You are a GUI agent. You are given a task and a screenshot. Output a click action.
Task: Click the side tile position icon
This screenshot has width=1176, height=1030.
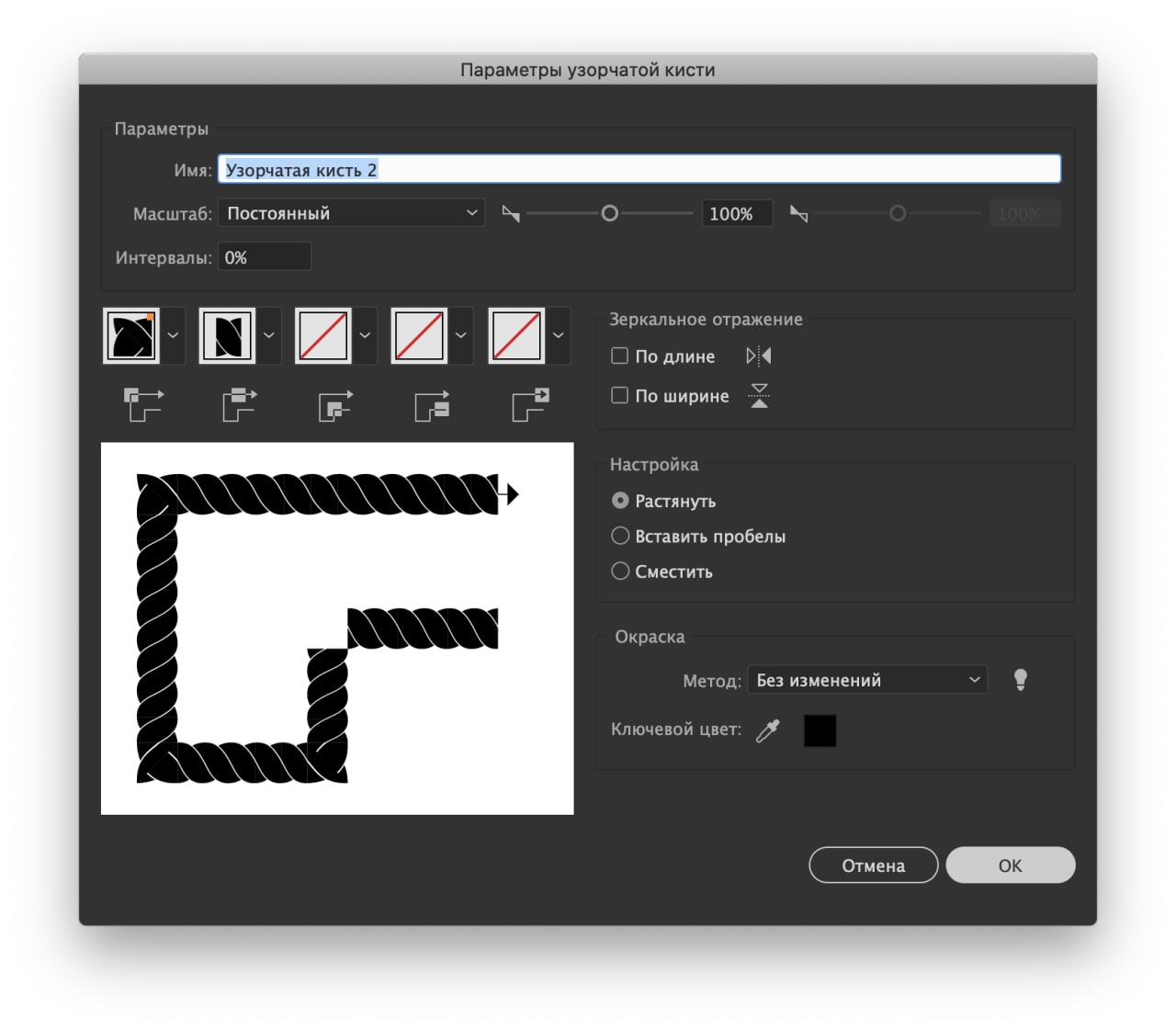pos(240,404)
